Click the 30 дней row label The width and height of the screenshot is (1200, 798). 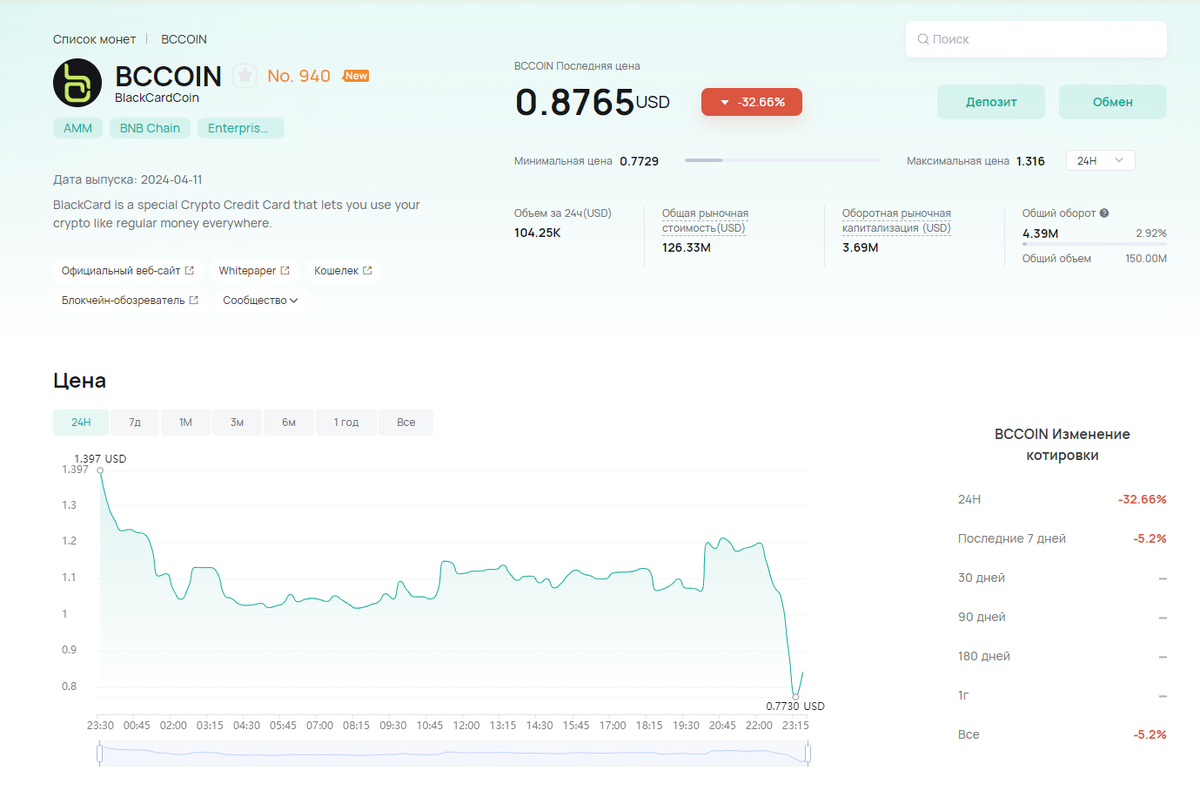981,578
